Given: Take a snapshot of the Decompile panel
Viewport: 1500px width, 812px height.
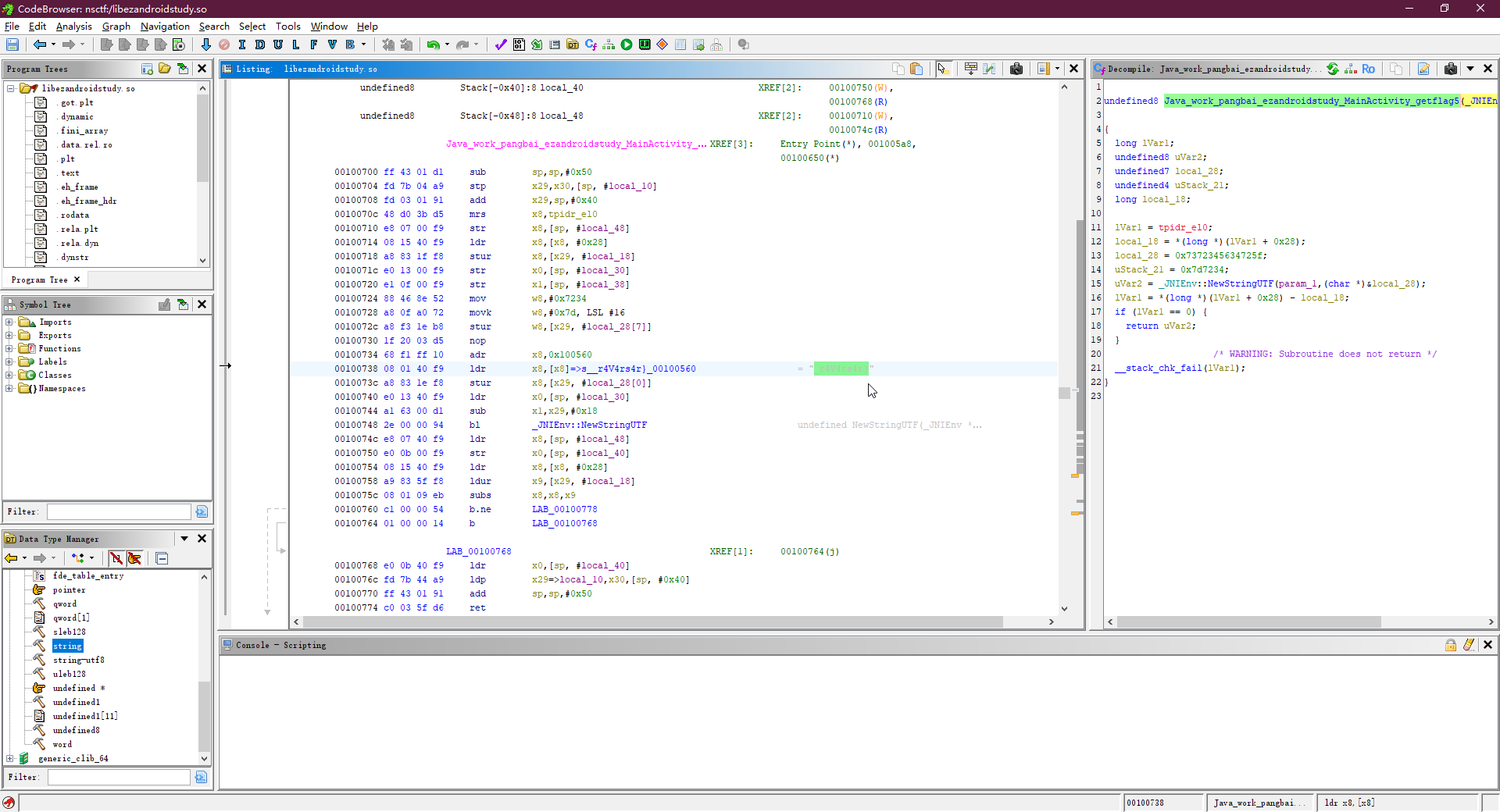Looking at the screenshot, I should (x=1450, y=69).
